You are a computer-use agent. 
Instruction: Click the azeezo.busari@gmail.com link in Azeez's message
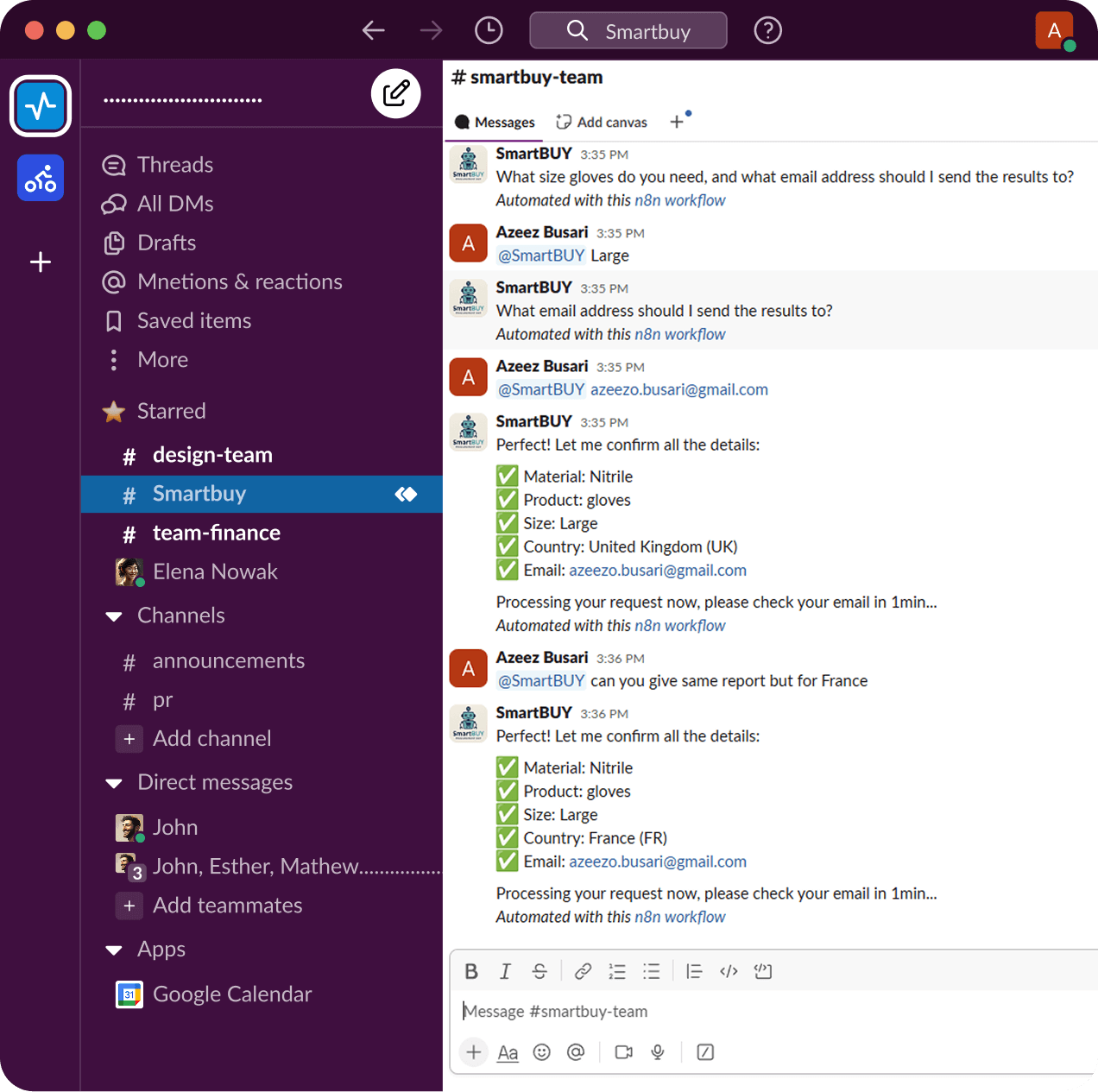[679, 389]
